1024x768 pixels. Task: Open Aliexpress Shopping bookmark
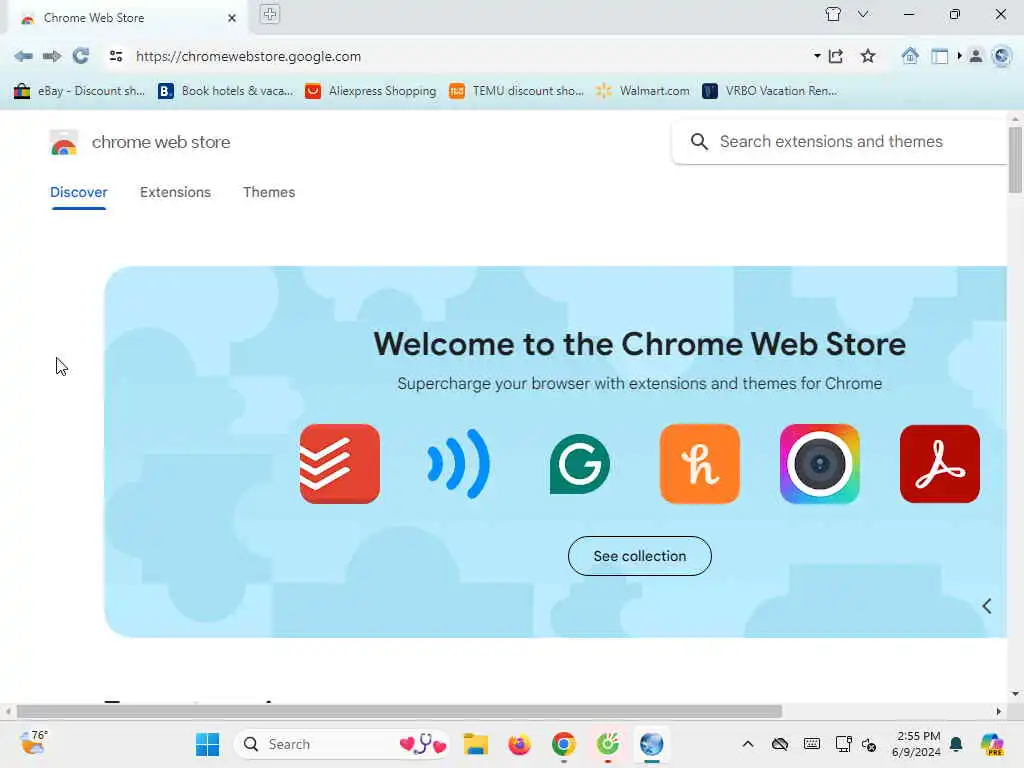370,91
